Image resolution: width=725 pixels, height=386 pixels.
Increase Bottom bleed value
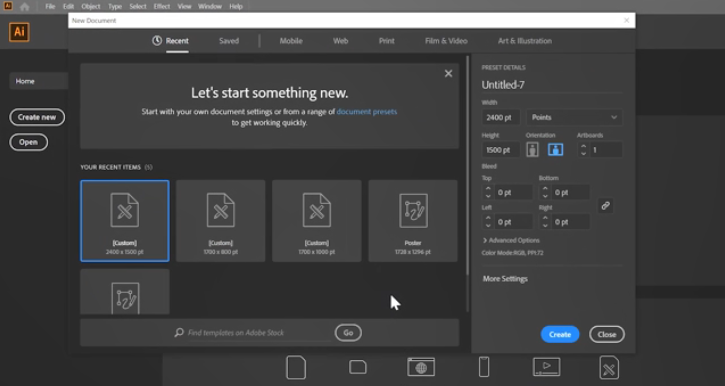pyautogui.click(x=545, y=189)
